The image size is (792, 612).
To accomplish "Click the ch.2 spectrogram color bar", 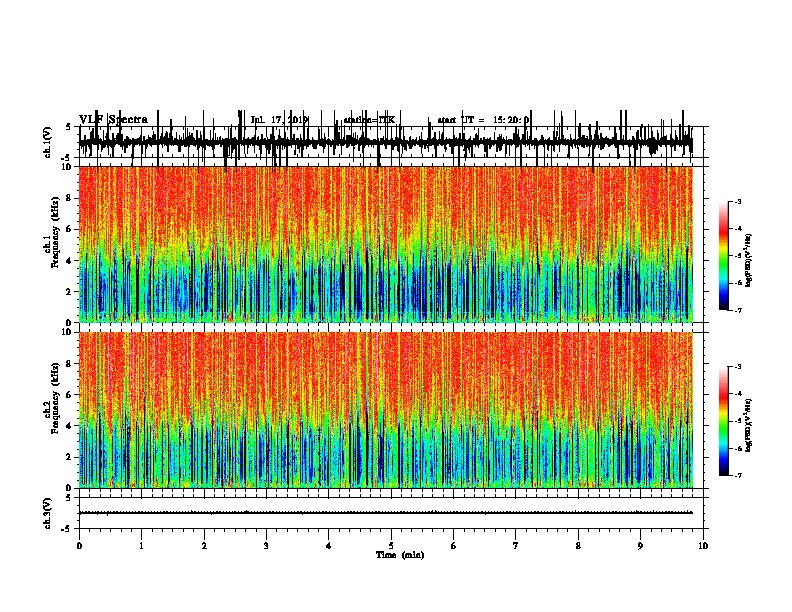I will (724, 421).
